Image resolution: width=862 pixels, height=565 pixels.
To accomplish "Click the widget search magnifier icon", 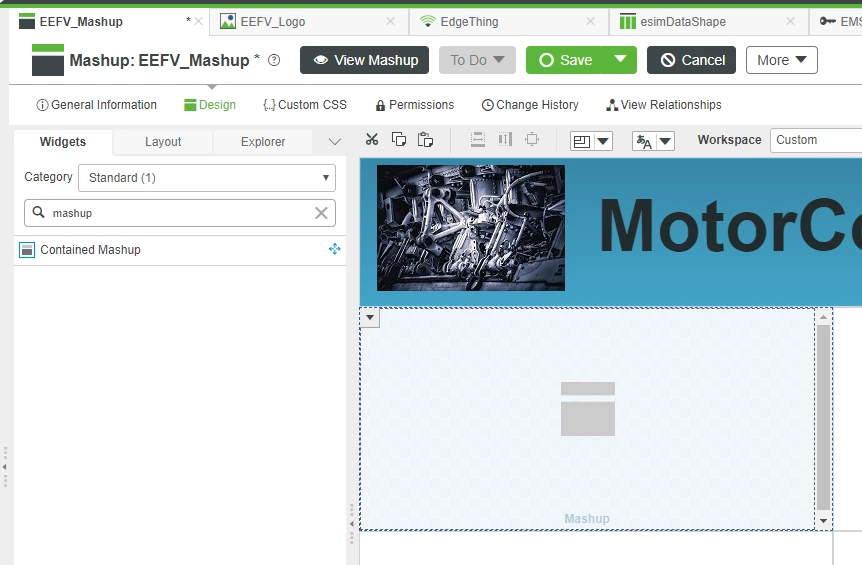I will coord(38,212).
